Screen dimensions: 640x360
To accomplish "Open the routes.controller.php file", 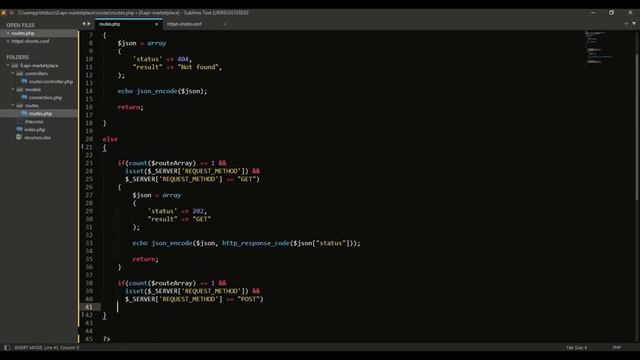I will [x=51, y=82].
